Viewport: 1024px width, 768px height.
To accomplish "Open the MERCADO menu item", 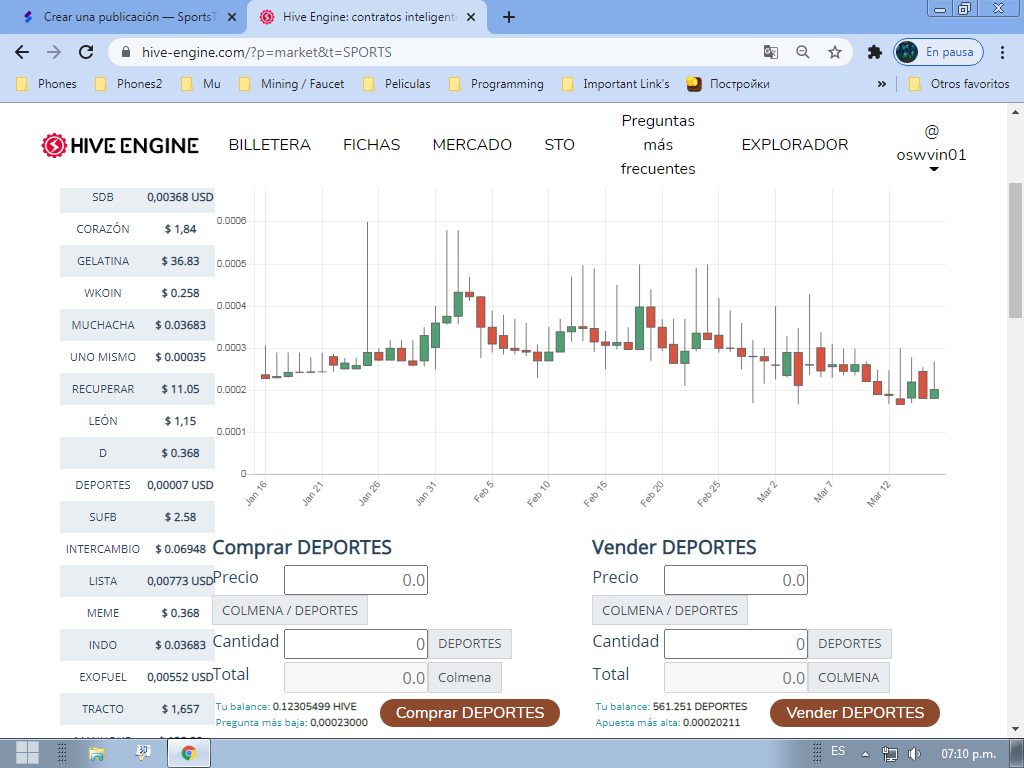I will click(x=472, y=145).
